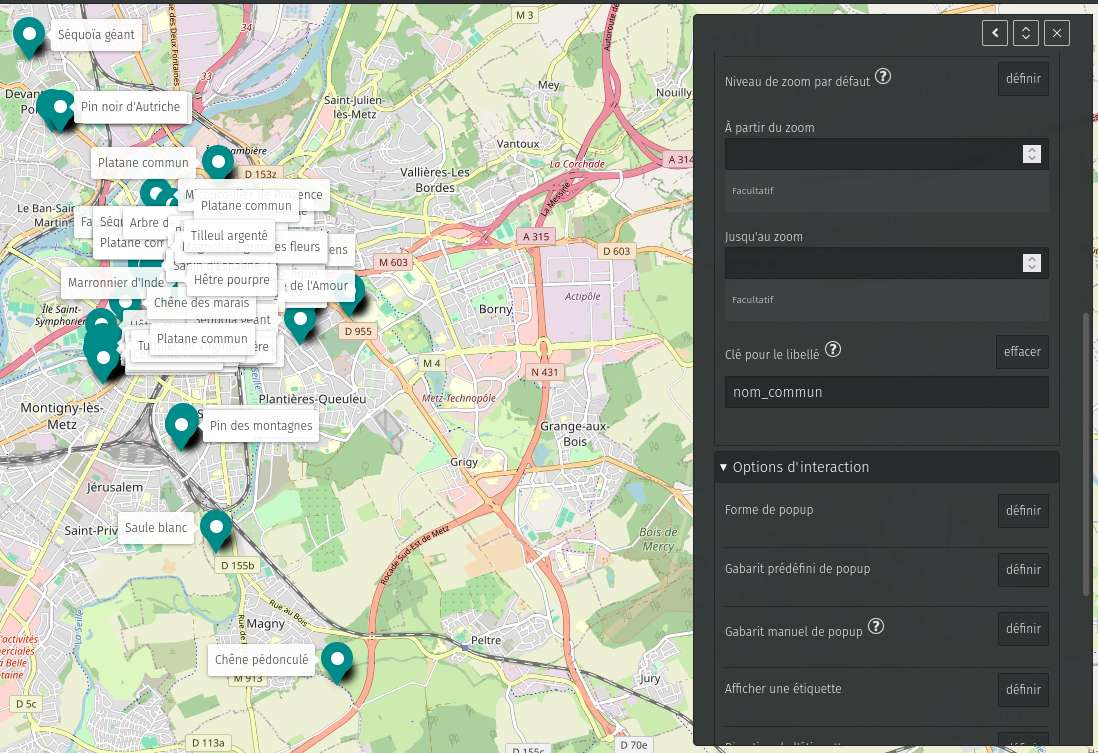Click the Pin des montagnes map marker
This screenshot has width=1098, height=753.
click(181, 424)
